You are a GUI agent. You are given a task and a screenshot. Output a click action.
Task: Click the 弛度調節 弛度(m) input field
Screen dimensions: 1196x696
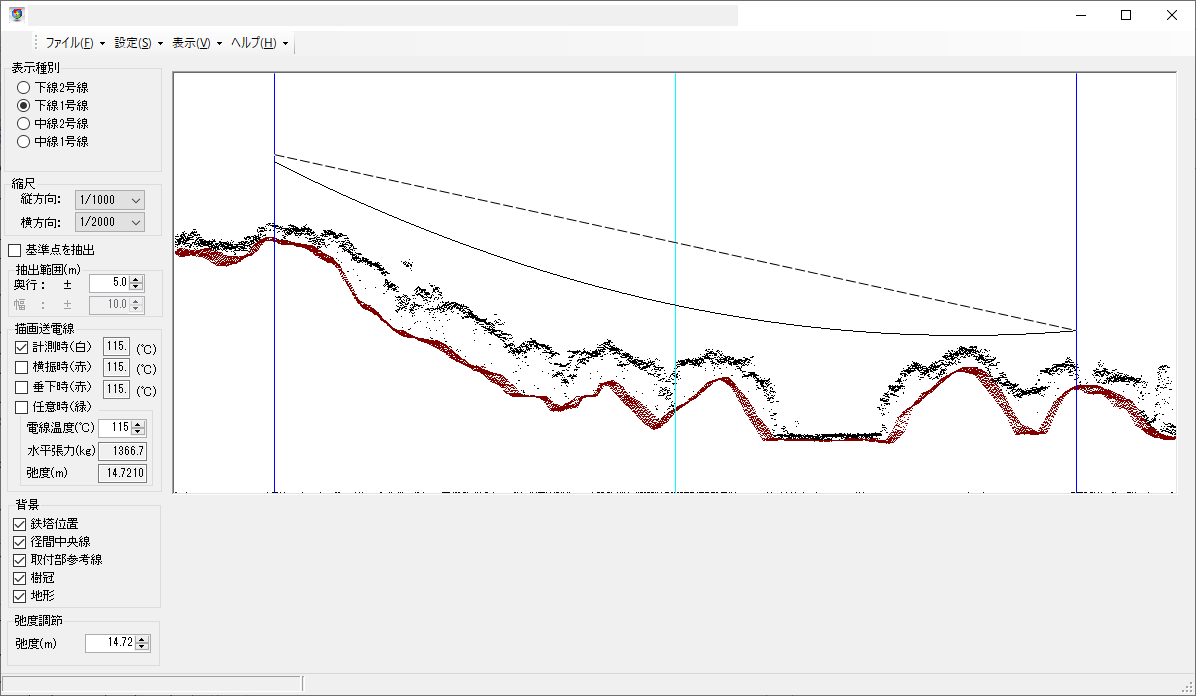109,643
